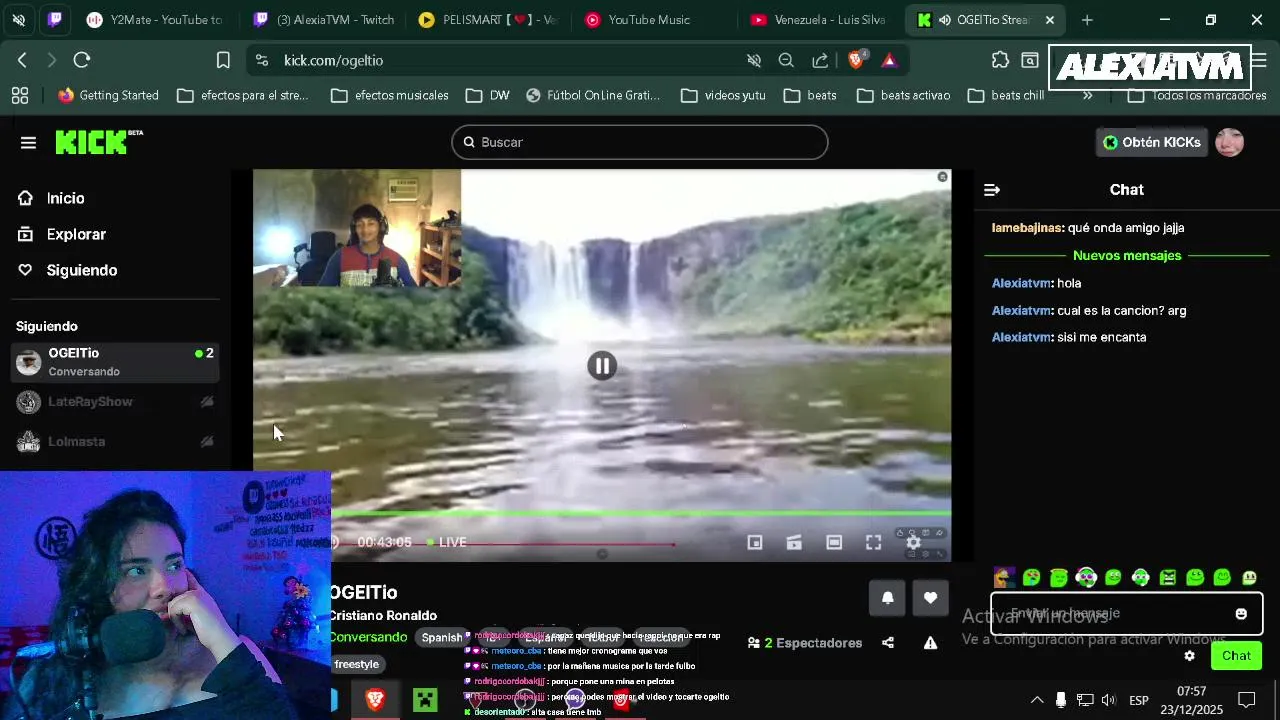The image size is (1280, 720).
Task: Collapse the chat panel
Action: pos(992,190)
